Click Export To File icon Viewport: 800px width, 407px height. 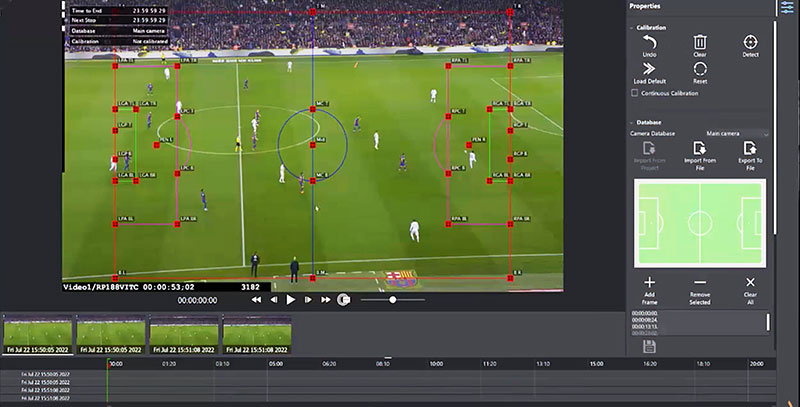click(x=750, y=148)
